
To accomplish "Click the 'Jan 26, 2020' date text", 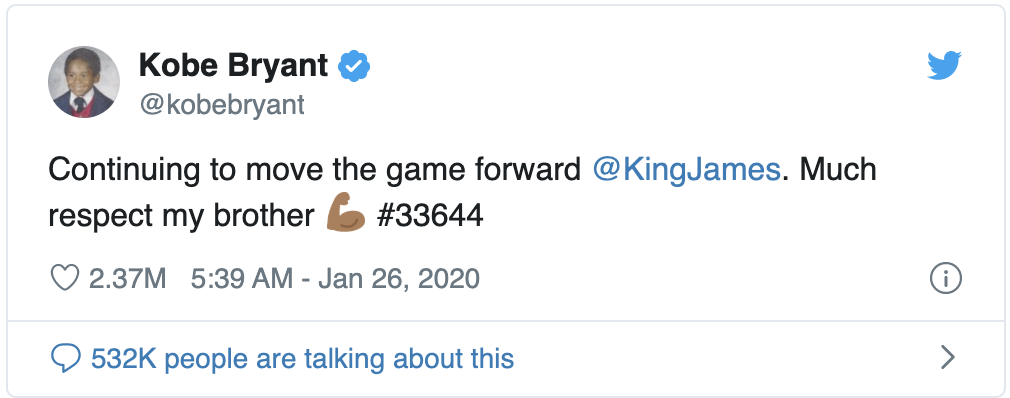I will point(399,279).
